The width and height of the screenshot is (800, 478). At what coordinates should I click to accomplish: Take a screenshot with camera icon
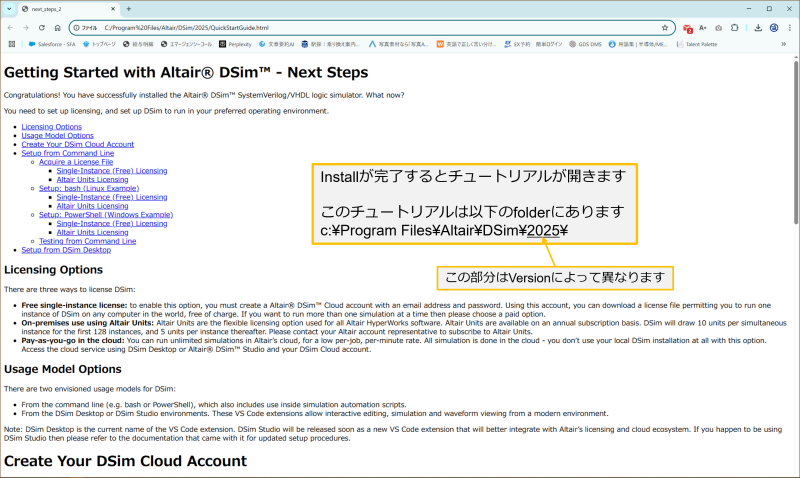click(718, 28)
